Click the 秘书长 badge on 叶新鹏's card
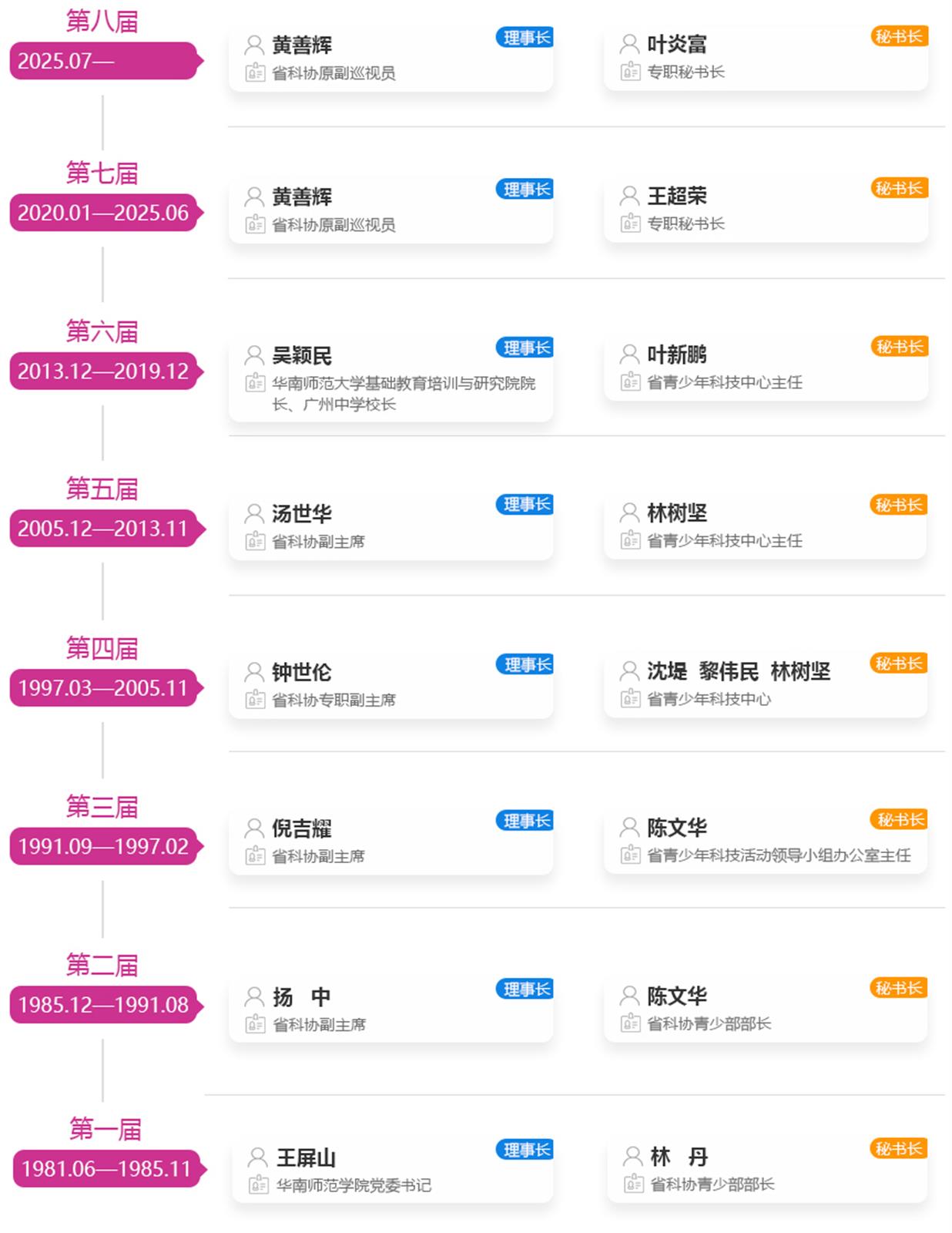952x1233 pixels. (x=899, y=347)
